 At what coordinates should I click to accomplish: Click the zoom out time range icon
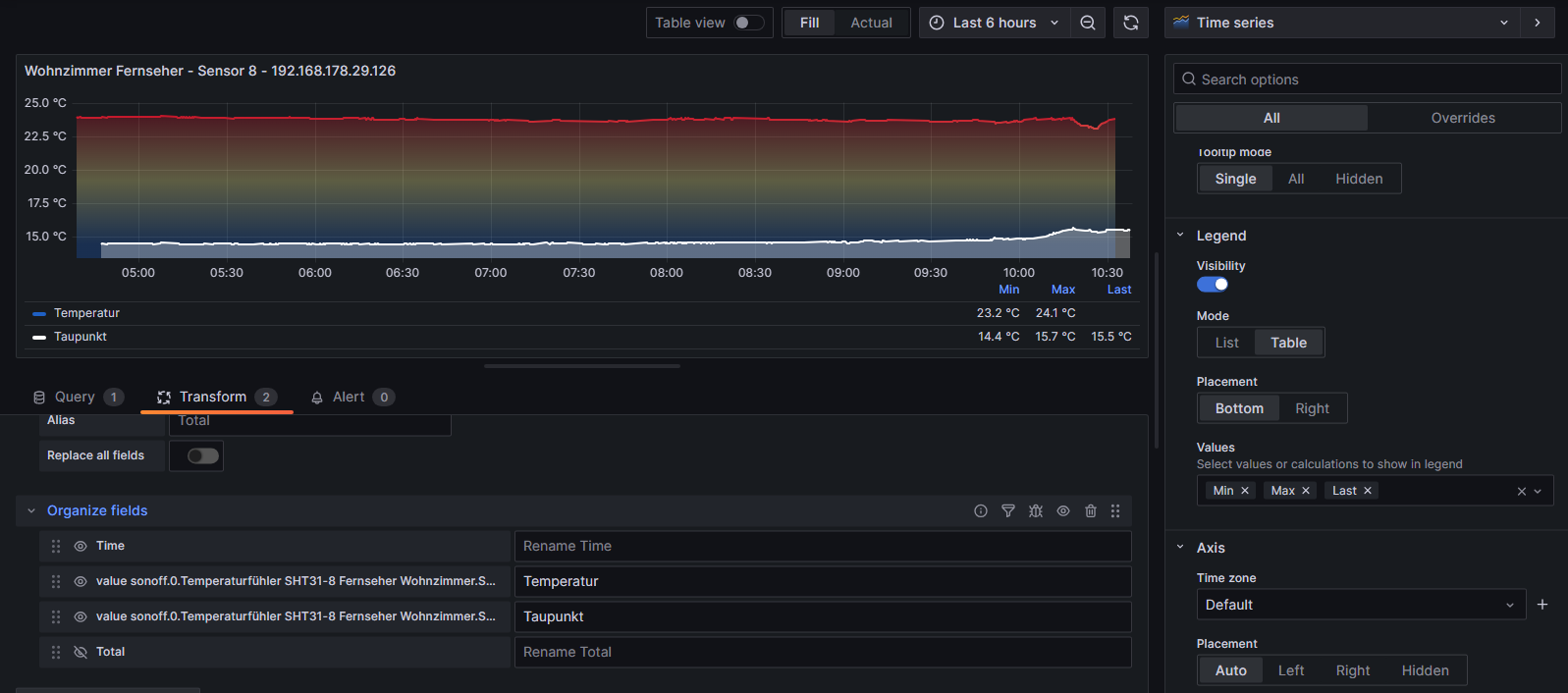tap(1088, 23)
